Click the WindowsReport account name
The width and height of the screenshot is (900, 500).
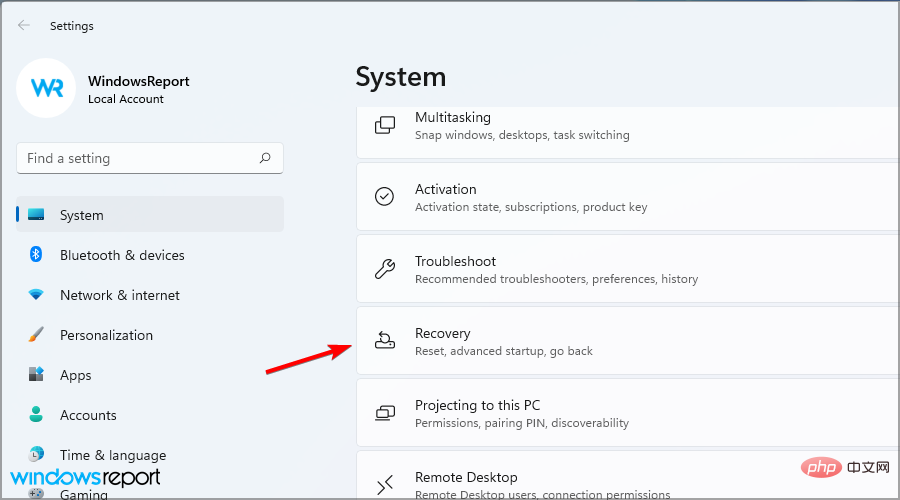click(x=138, y=81)
